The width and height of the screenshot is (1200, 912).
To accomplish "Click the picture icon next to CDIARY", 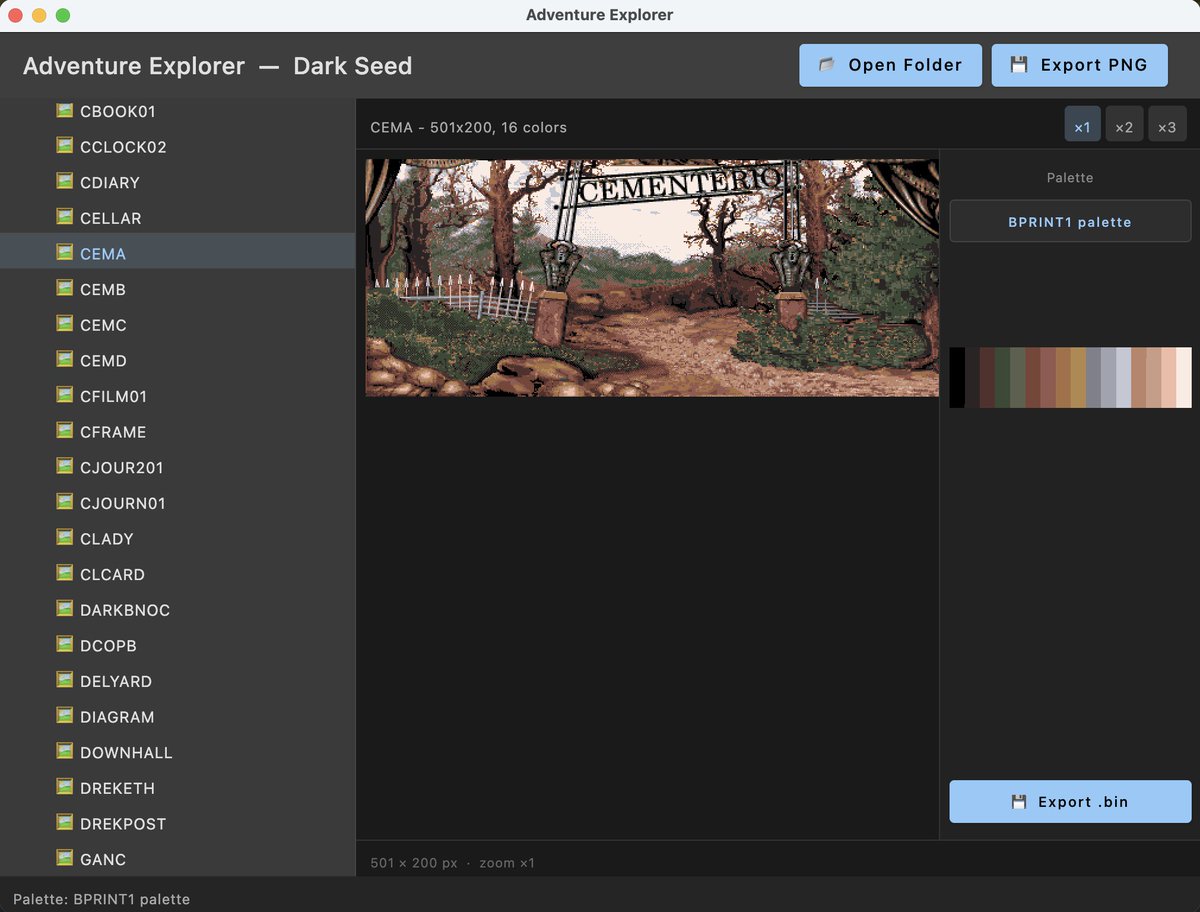I will (x=65, y=182).
